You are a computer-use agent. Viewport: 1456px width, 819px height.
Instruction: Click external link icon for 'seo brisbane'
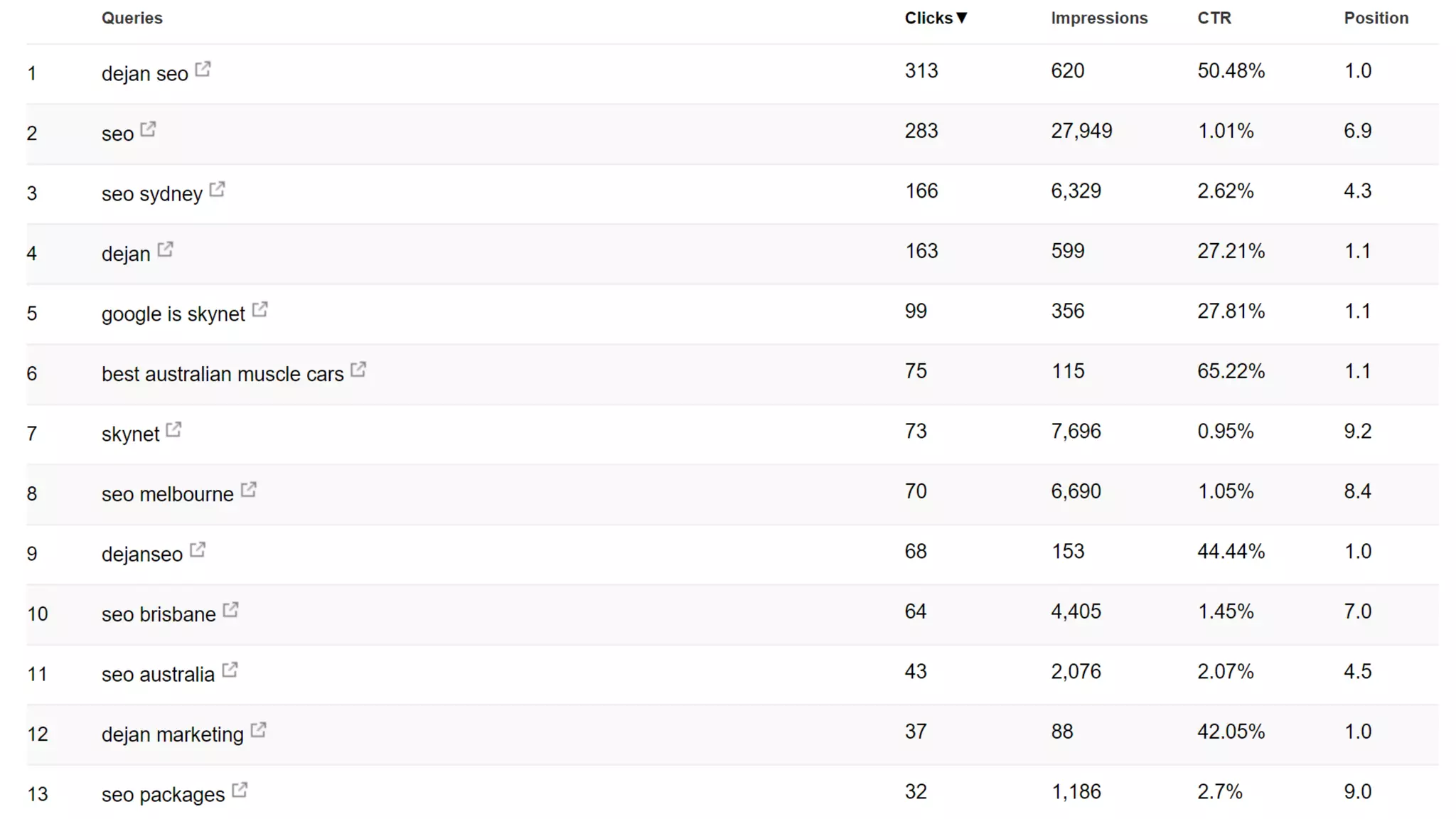[231, 609]
